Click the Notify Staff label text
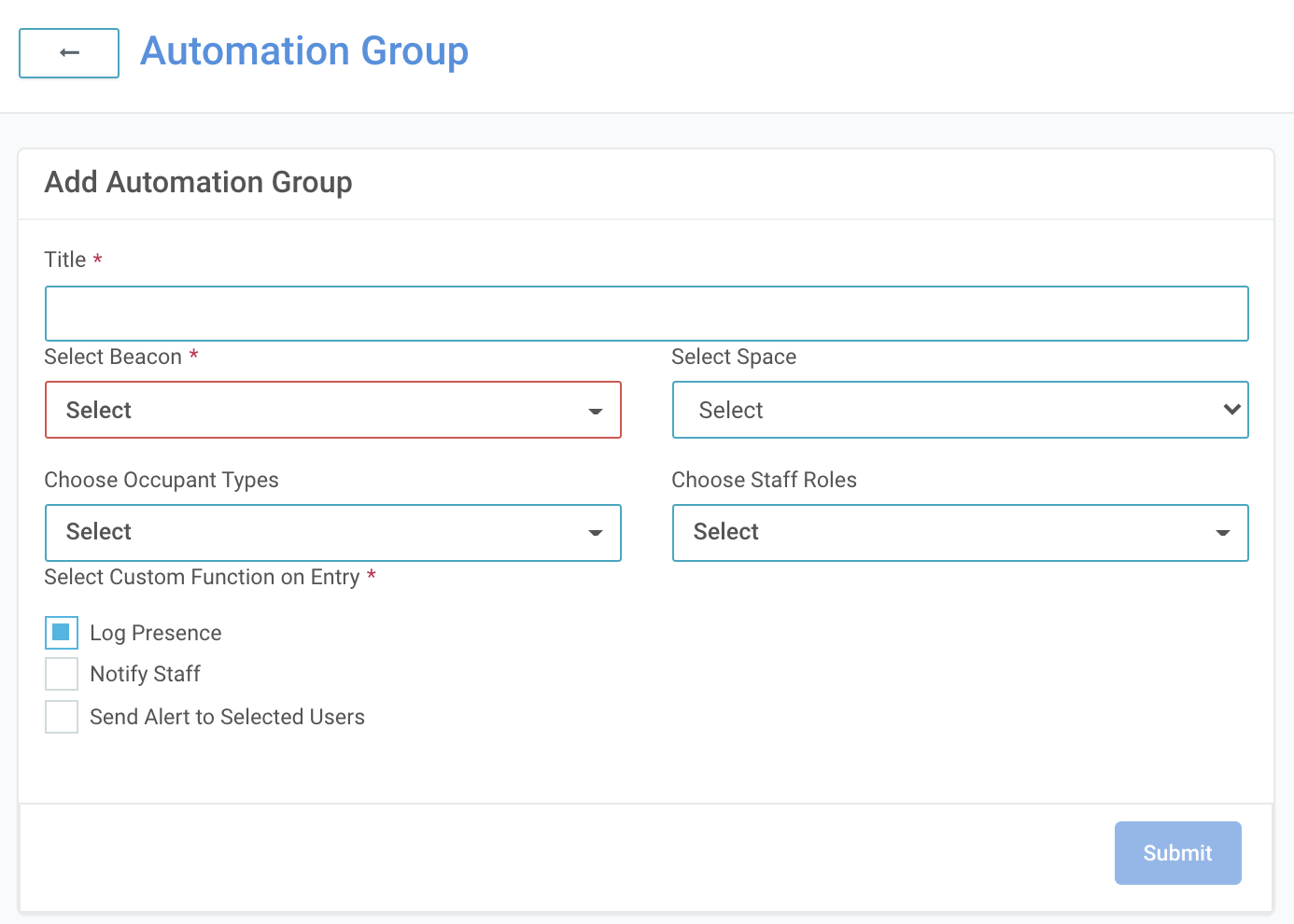 146,674
